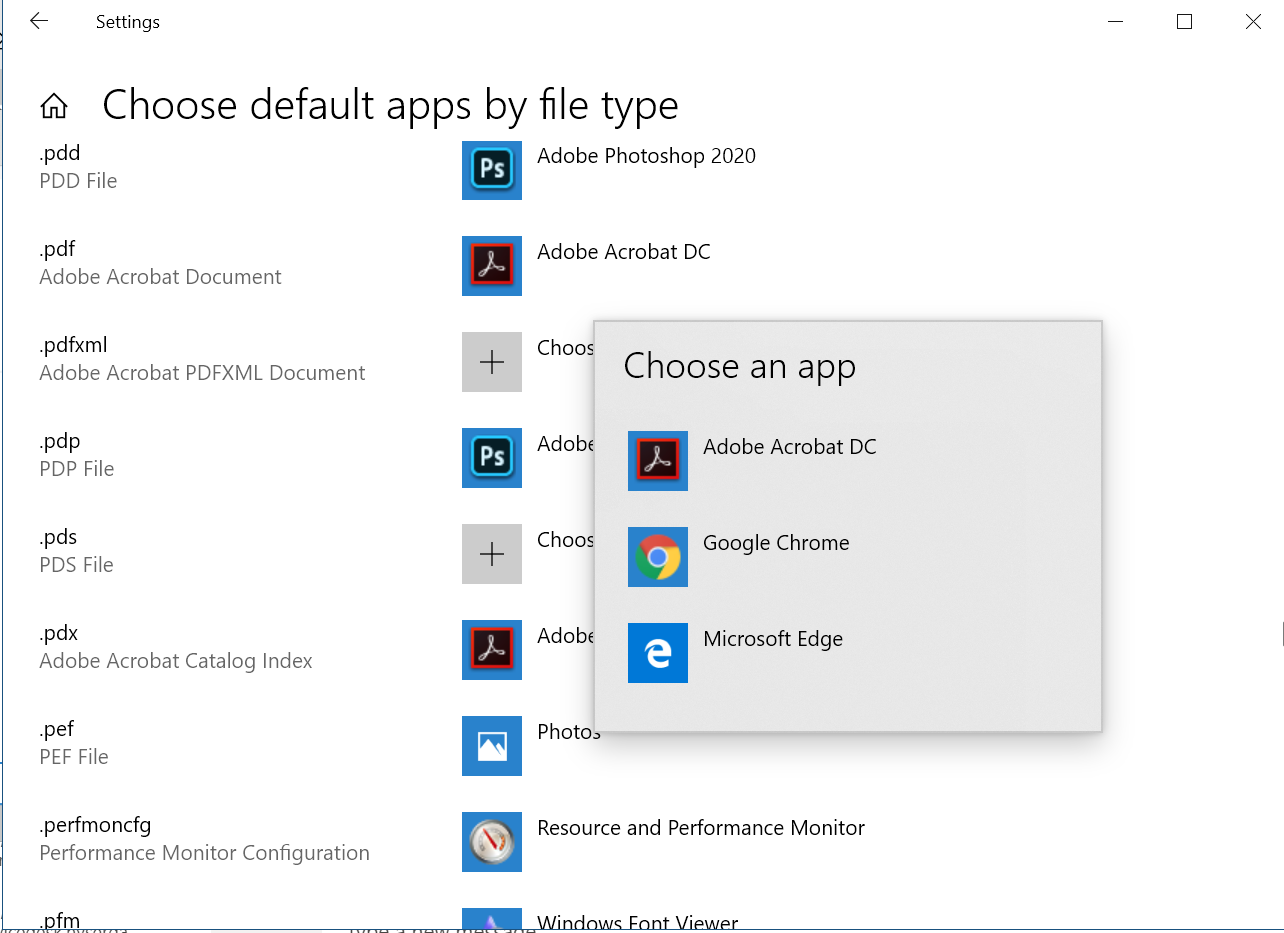Select the .pdfxml extension text
Viewport: 1284px width, 933px height.
(x=73, y=345)
